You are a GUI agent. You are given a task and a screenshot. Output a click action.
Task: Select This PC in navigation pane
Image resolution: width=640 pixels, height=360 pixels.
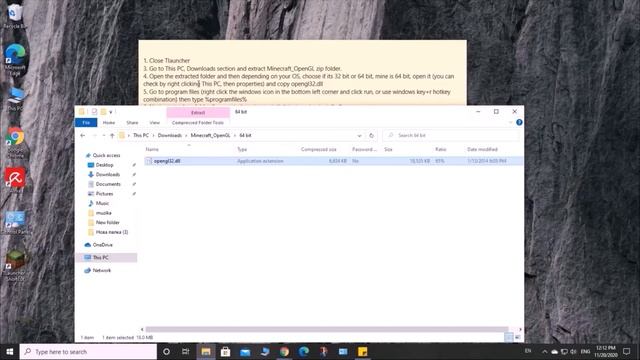pyautogui.click(x=100, y=258)
